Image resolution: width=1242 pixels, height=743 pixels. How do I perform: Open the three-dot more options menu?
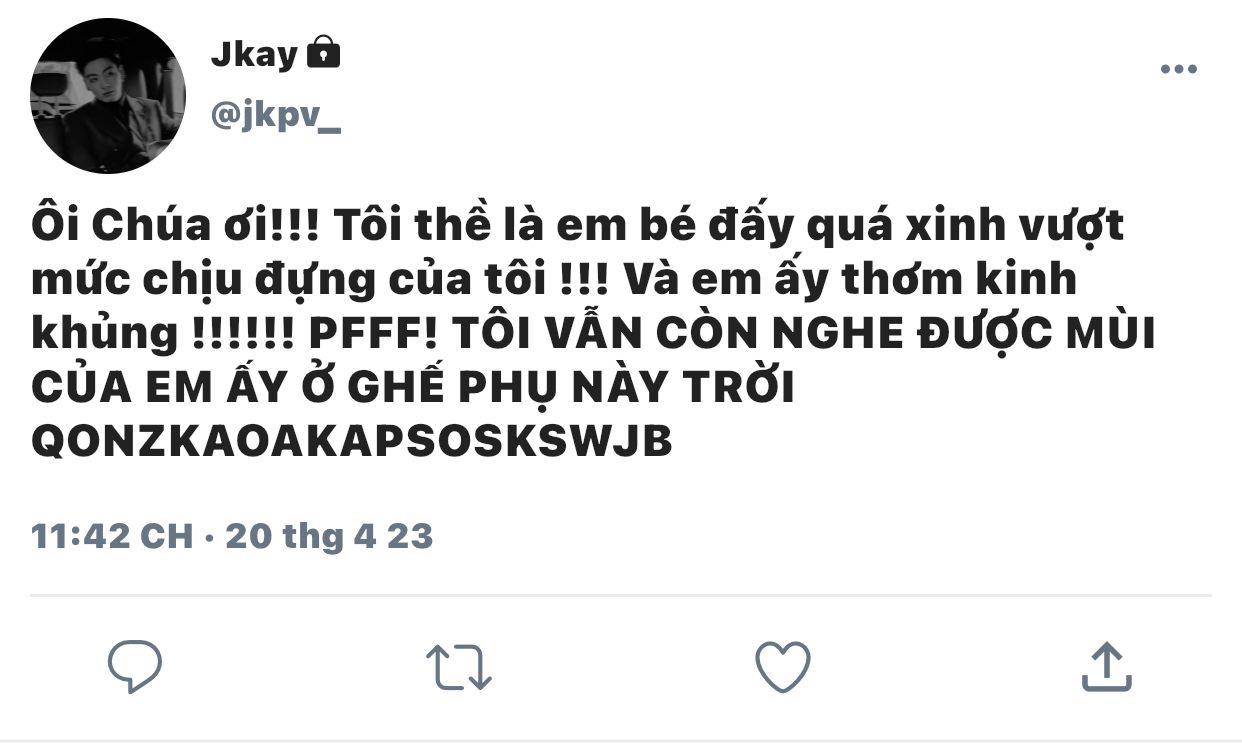tap(1178, 69)
